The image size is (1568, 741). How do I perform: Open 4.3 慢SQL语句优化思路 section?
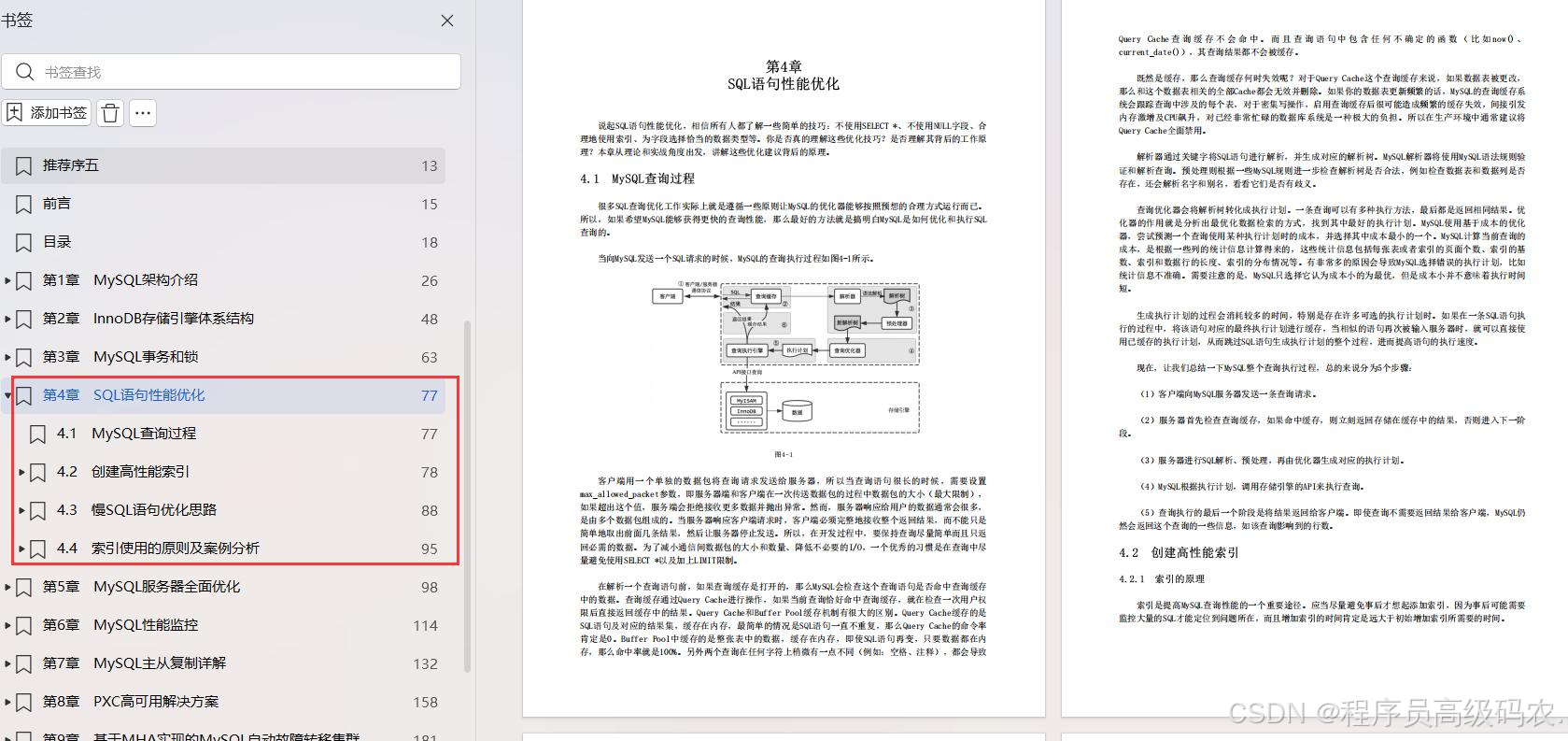point(136,510)
